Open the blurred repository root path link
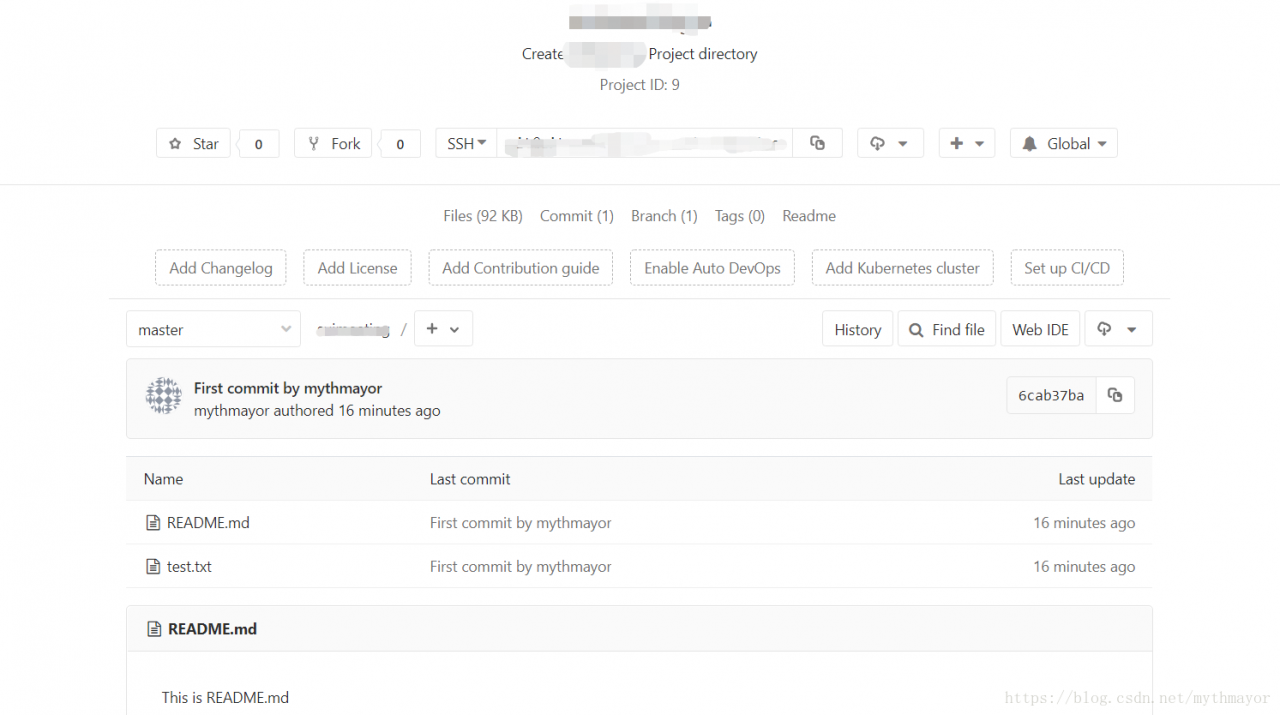This screenshot has height=715, width=1280. (x=354, y=329)
